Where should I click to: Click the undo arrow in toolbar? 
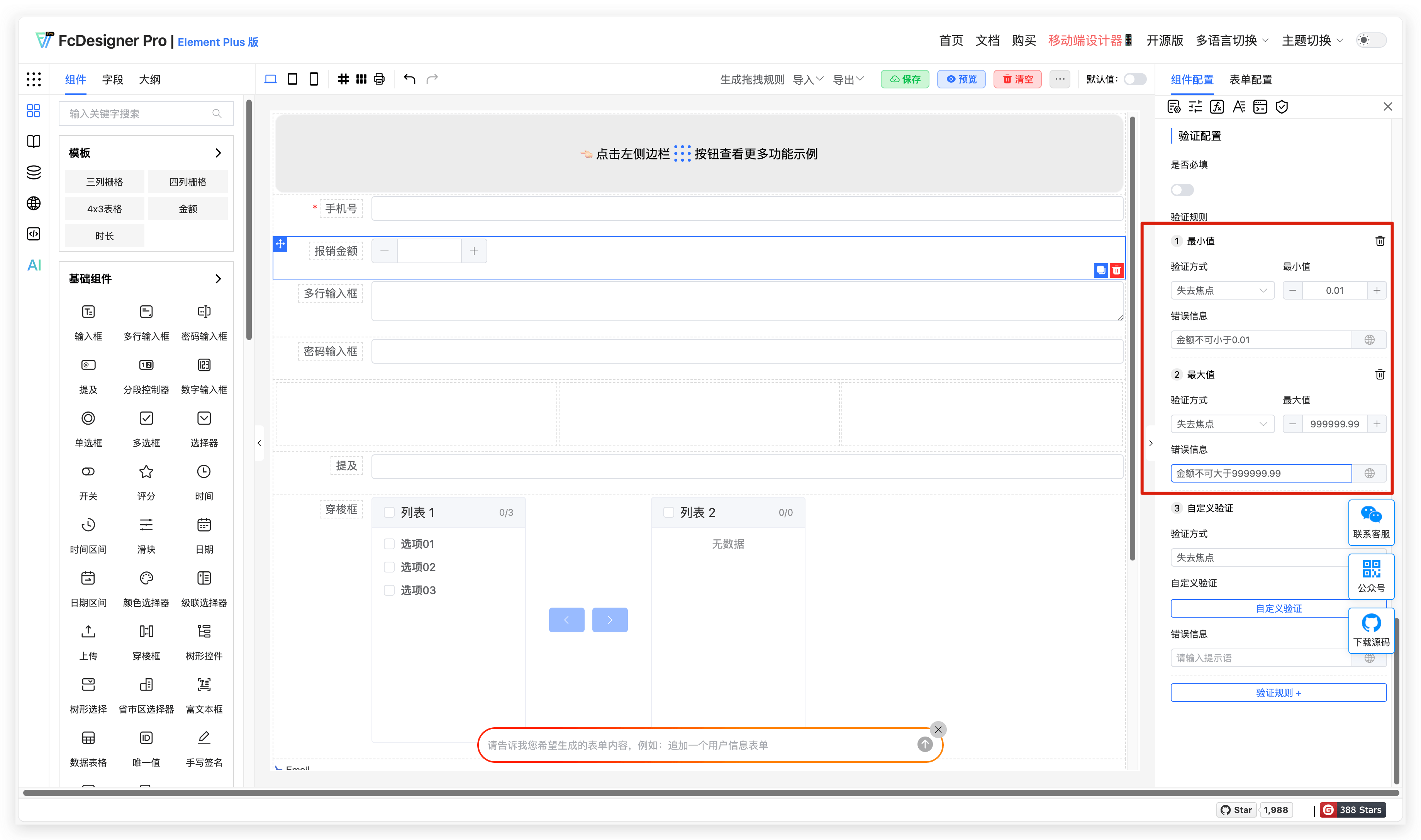coord(409,79)
